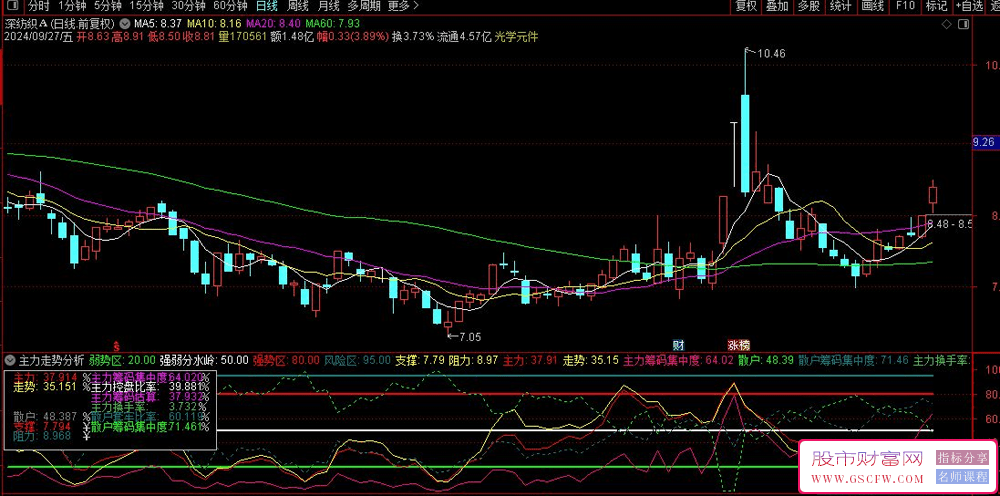Open the dropdown arrow beside 深纺织A title

click(123, 22)
